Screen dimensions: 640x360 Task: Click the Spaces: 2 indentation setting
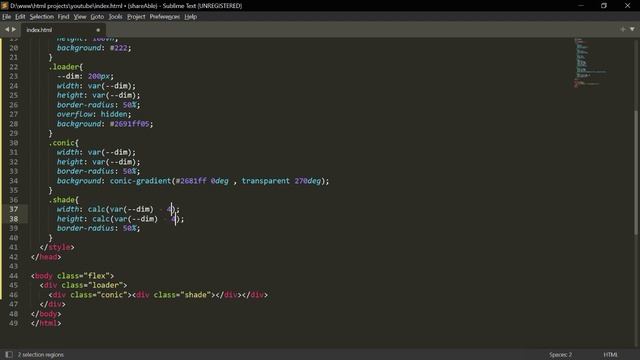(560, 355)
